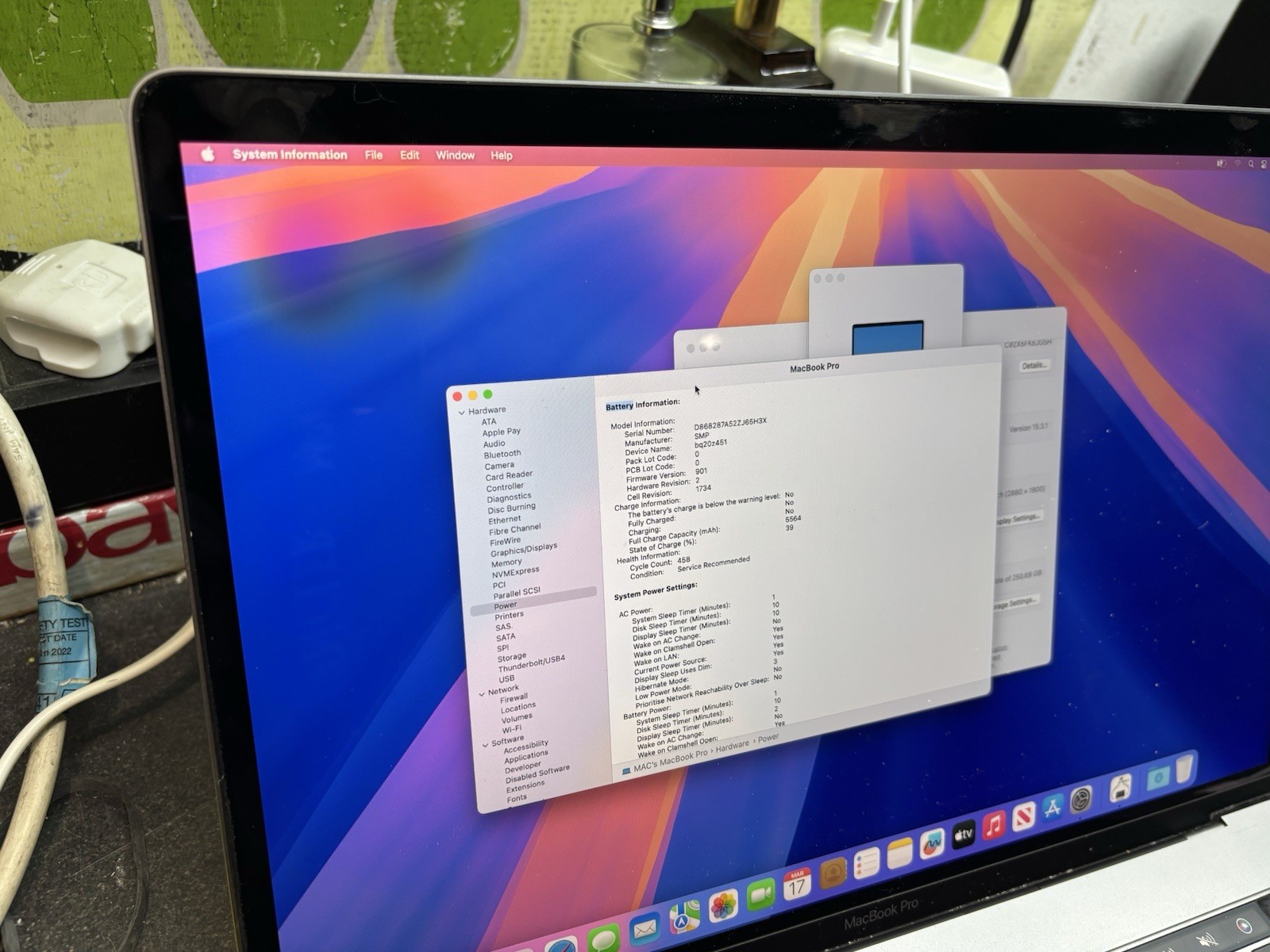Open Mail from the Dock
The width and height of the screenshot is (1270, 952).
645,927
